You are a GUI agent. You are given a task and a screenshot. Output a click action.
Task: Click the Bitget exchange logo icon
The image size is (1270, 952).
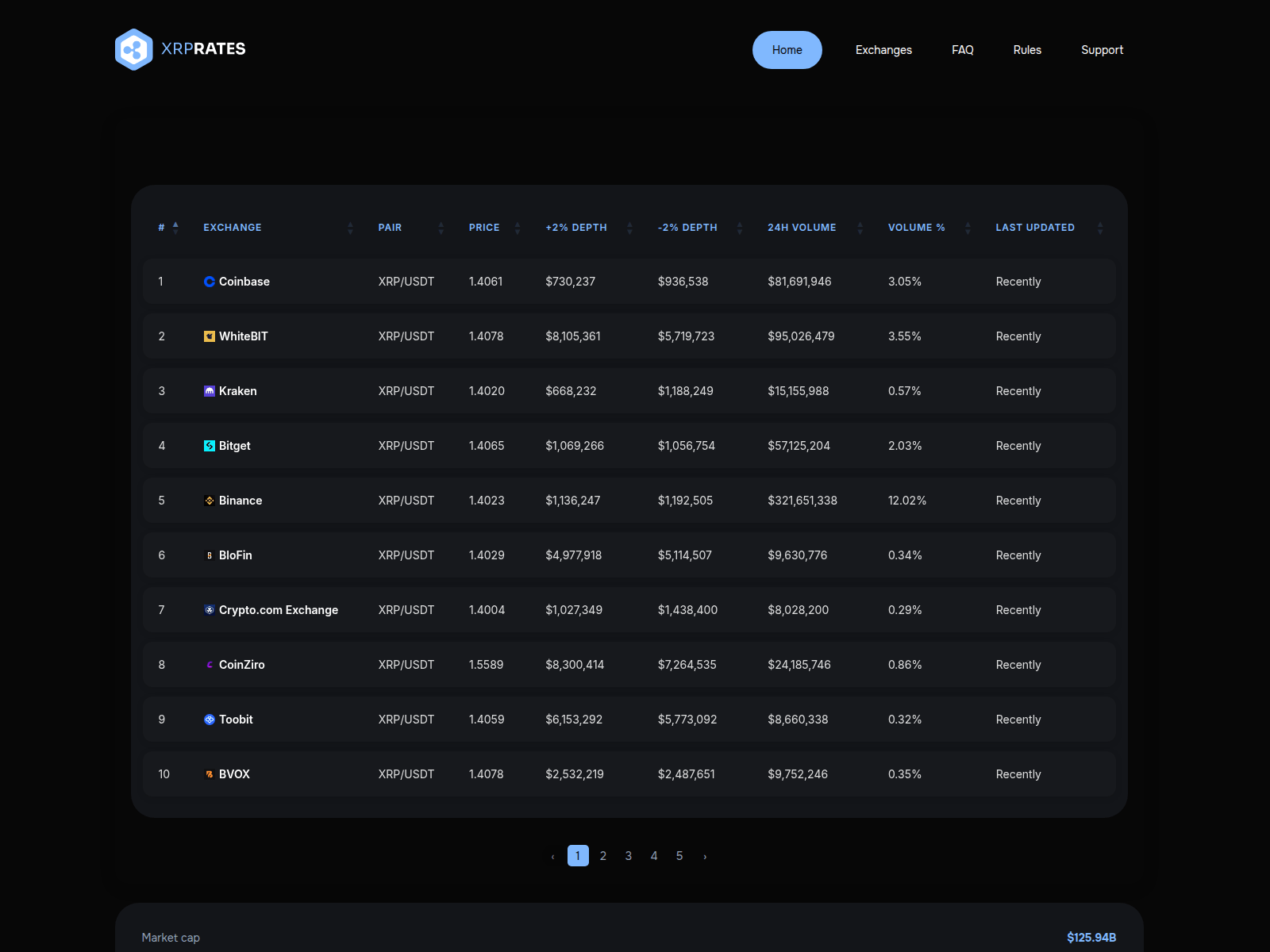point(210,446)
